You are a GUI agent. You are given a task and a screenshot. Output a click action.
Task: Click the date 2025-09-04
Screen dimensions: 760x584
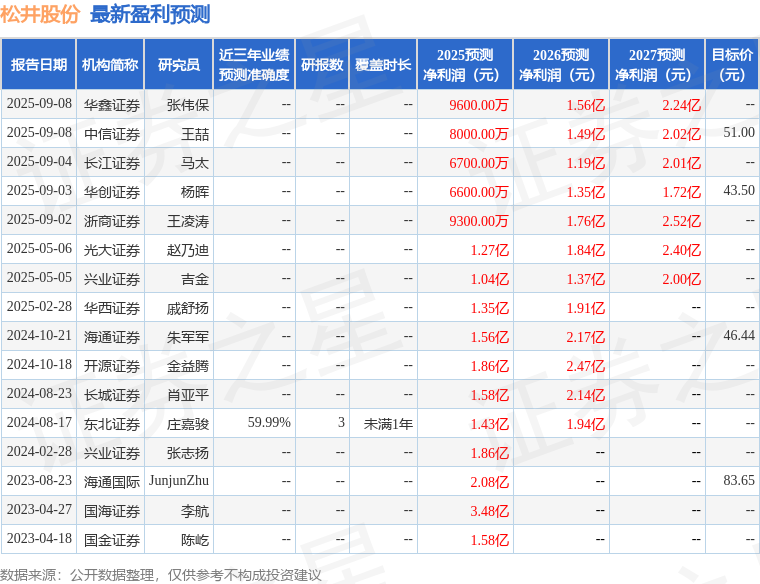pyautogui.click(x=39, y=161)
